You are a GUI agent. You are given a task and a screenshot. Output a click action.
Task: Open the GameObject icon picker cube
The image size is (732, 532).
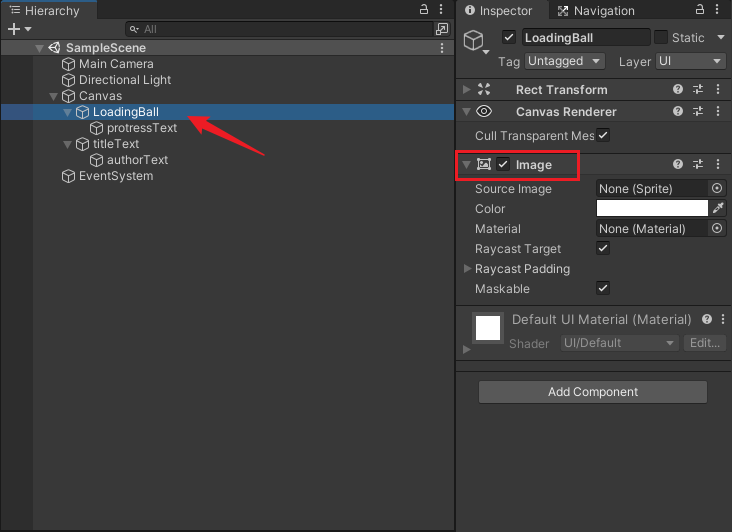[474, 41]
